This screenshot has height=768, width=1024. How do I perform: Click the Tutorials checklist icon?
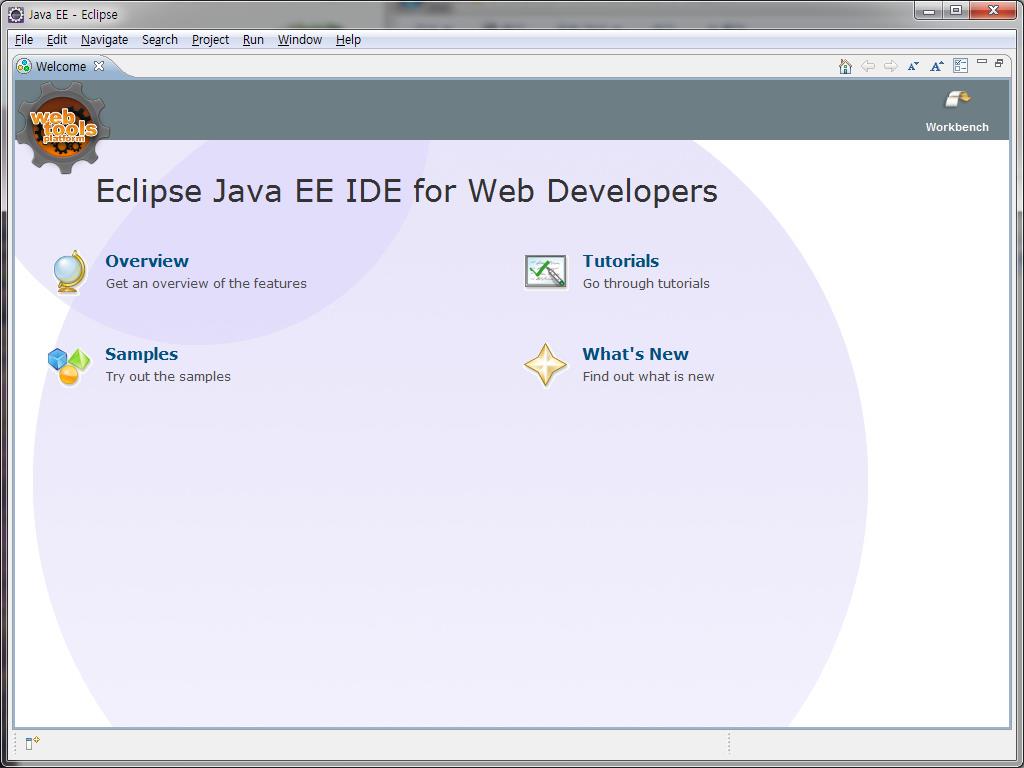coord(545,272)
